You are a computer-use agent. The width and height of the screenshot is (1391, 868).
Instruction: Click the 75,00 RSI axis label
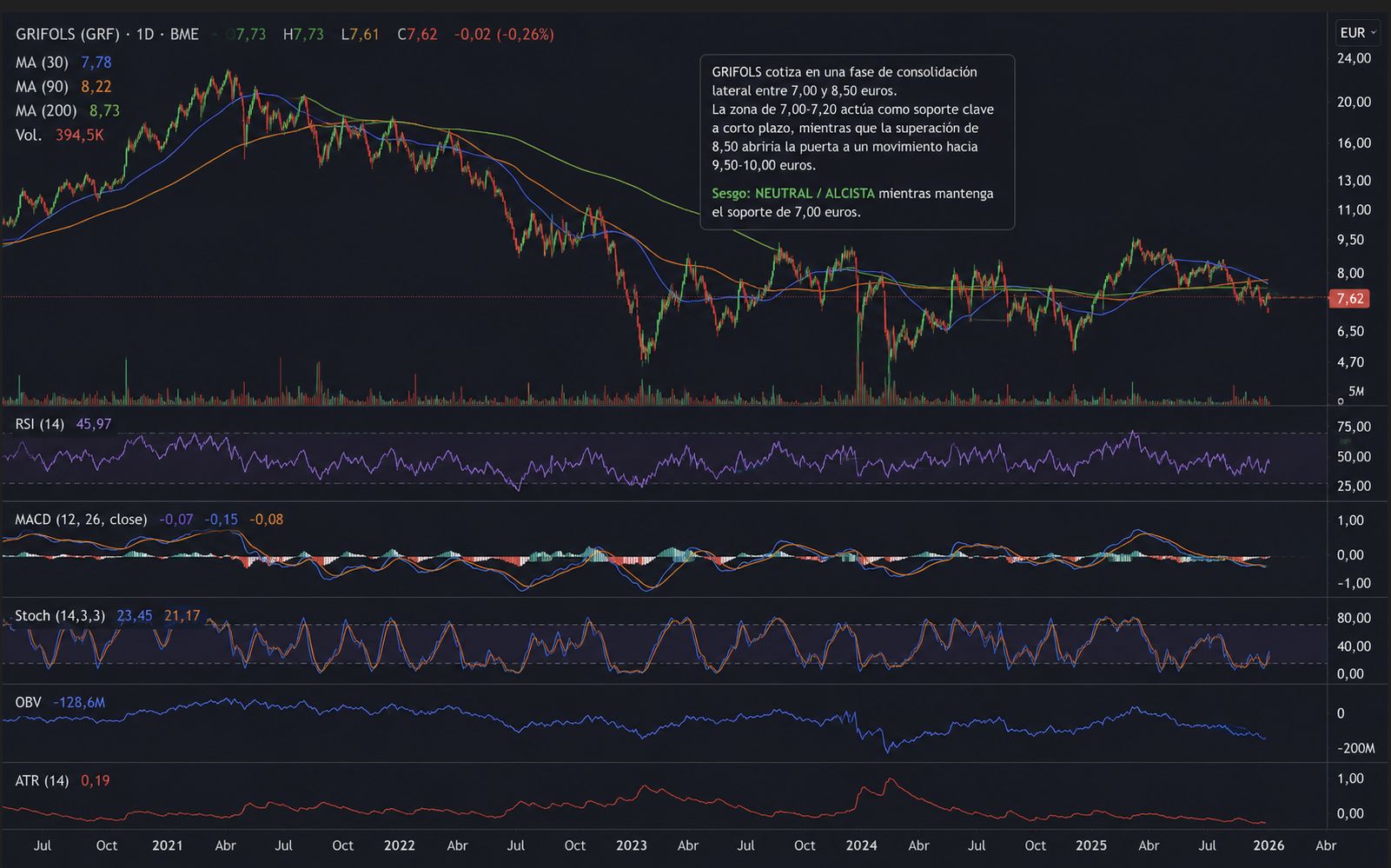pos(1354,427)
